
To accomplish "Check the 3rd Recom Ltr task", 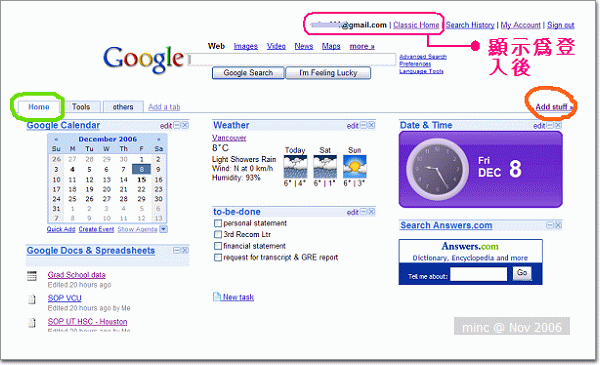I will (218, 234).
